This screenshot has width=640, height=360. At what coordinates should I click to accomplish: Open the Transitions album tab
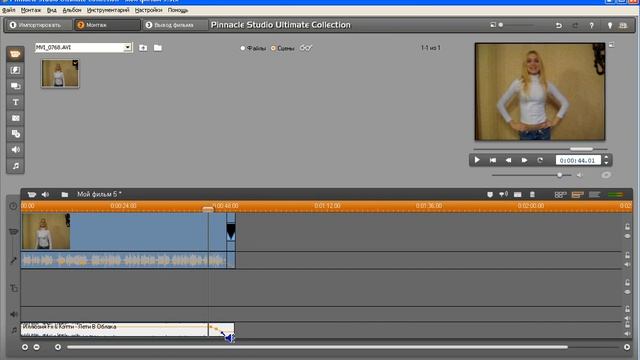pos(15,70)
